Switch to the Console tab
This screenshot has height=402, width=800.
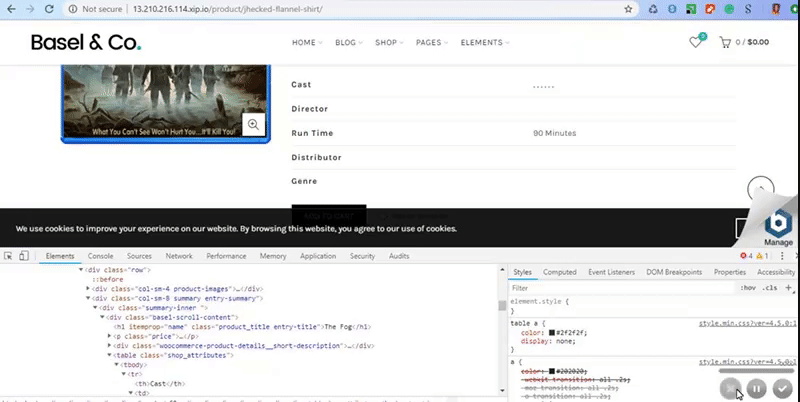tap(101, 256)
